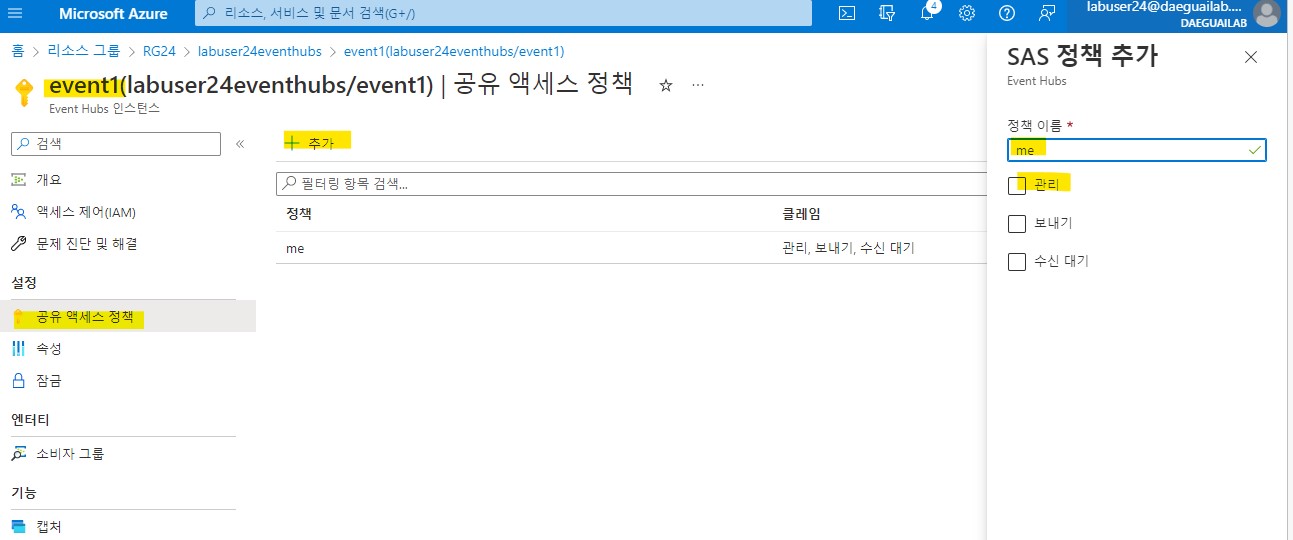Open directory and subscription filter icon
The width and height of the screenshot is (1293, 540).
click(x=886, y=14)
